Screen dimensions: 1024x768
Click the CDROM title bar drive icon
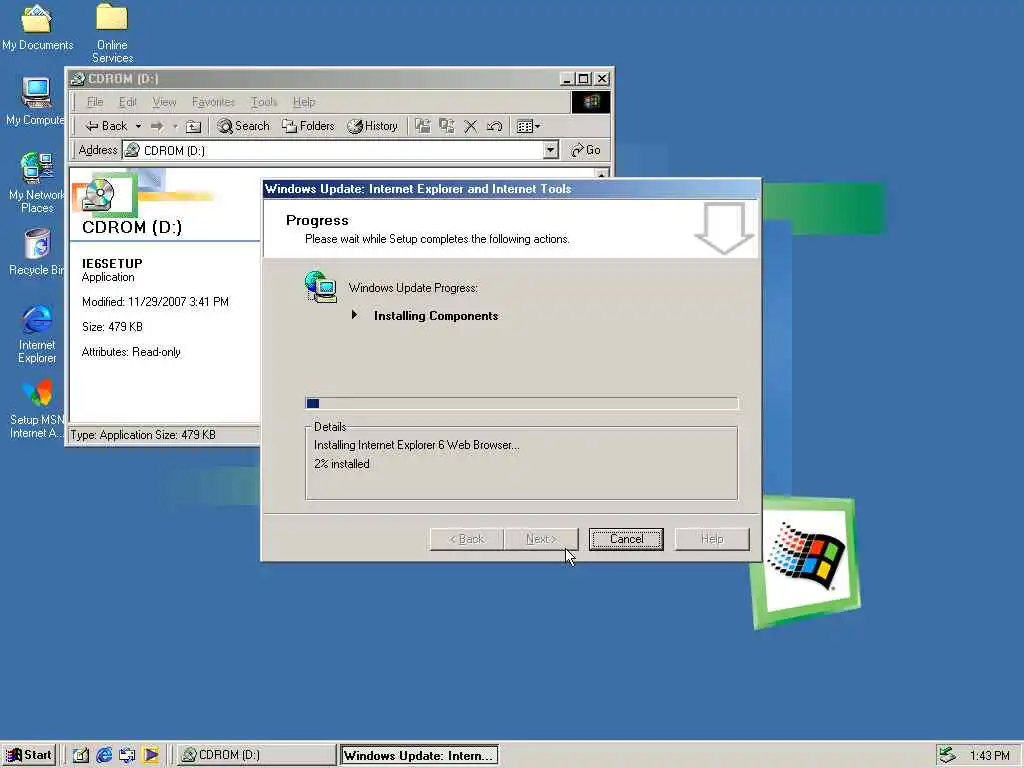point(78,79)
